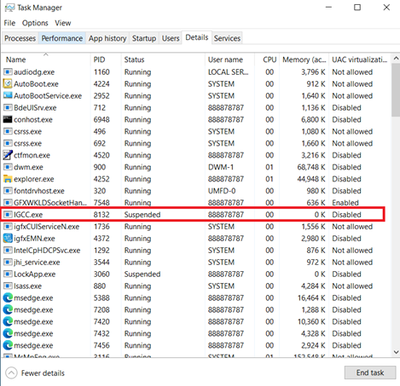400x386 pixels.
Task: Click the 16,464 K memory value
Action: pyautogui.click(x=311, y=298)
